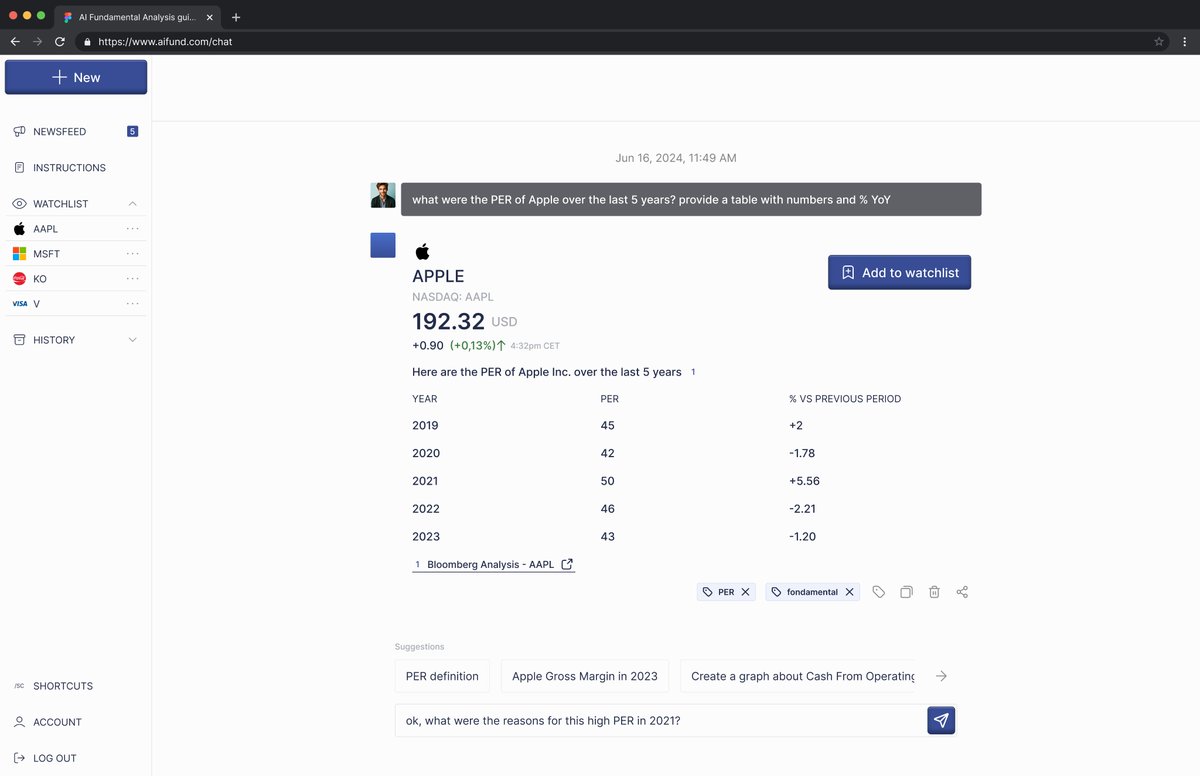Open the more options for MSFT
Image resolution: width=1200 pixels, height=776 pixels.
click(133, 254)
